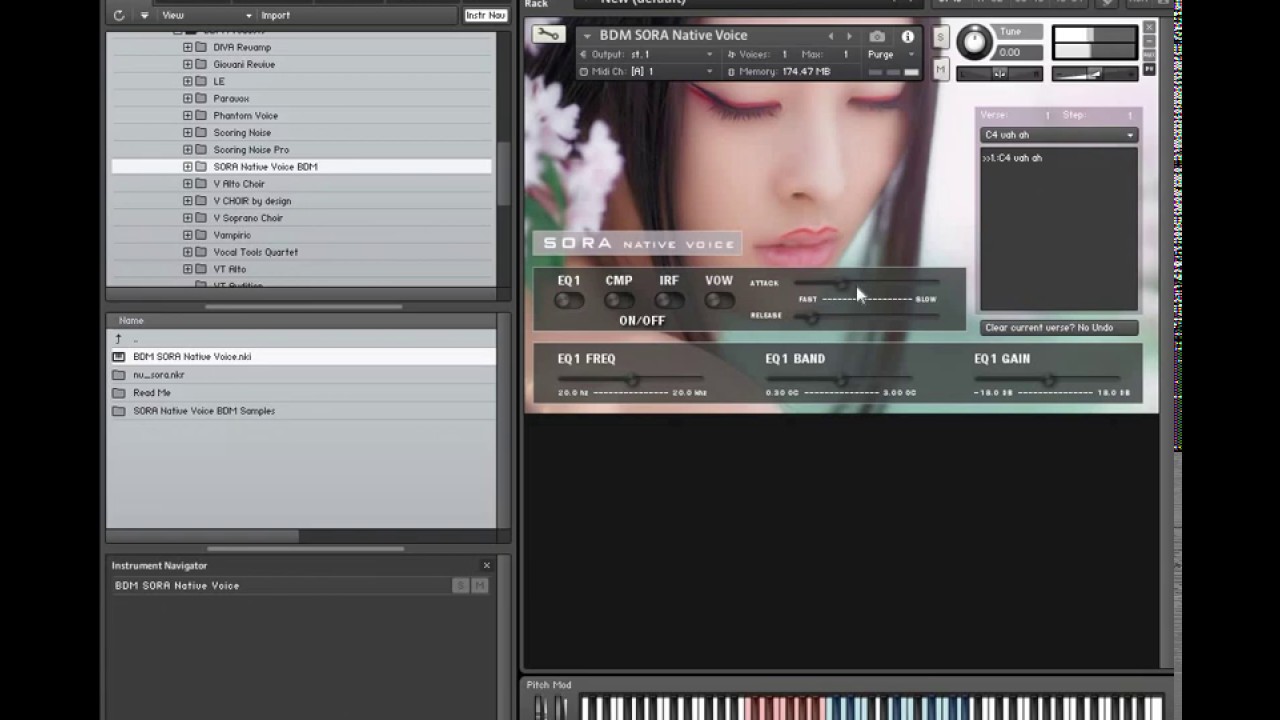The height and width of the screenshot is (720, 1280).
Task: Open instrument info with the i icon
Action: [908, 36]
